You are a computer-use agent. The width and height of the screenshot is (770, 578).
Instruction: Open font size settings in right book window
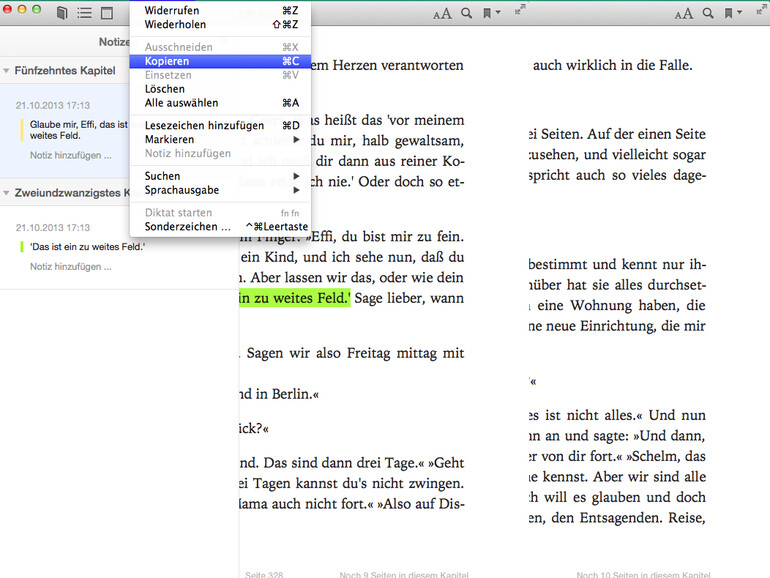(x=683, y=13)
